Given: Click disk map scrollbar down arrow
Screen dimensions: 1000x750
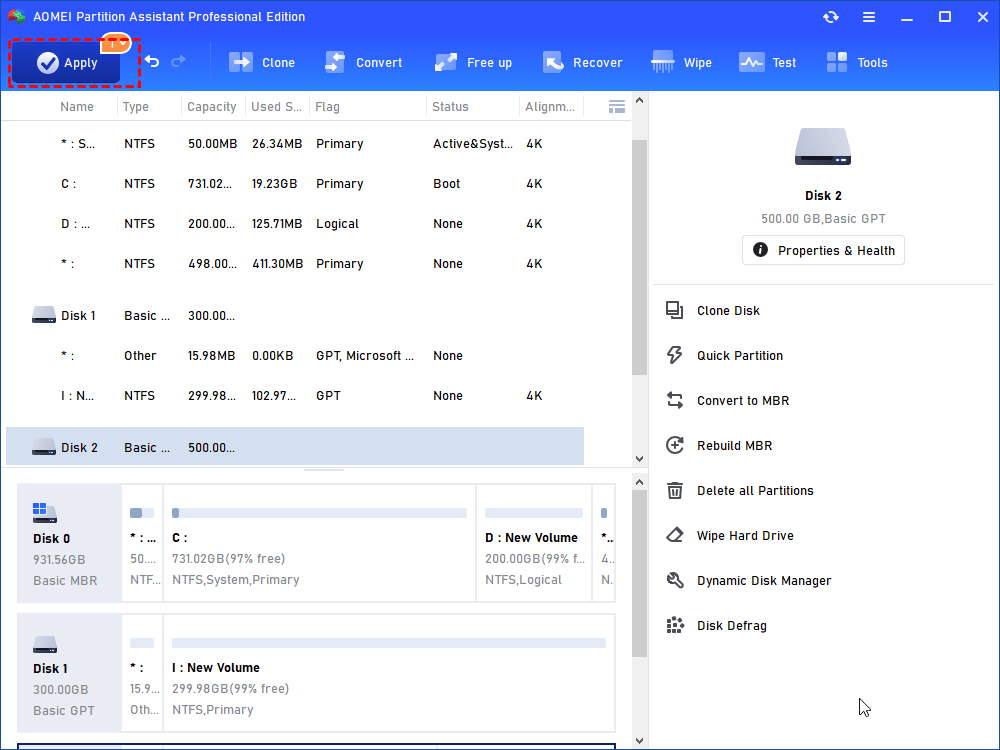Looking at the screenshot, I should [639, 740].
